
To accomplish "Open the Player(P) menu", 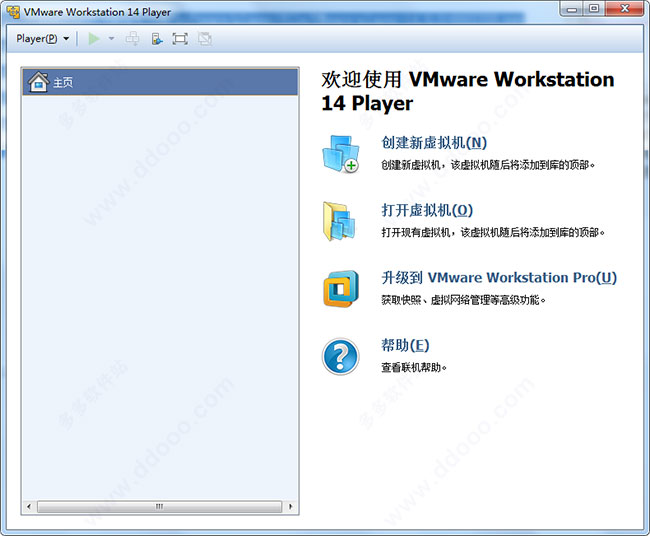I will click(x=42, y=39).
